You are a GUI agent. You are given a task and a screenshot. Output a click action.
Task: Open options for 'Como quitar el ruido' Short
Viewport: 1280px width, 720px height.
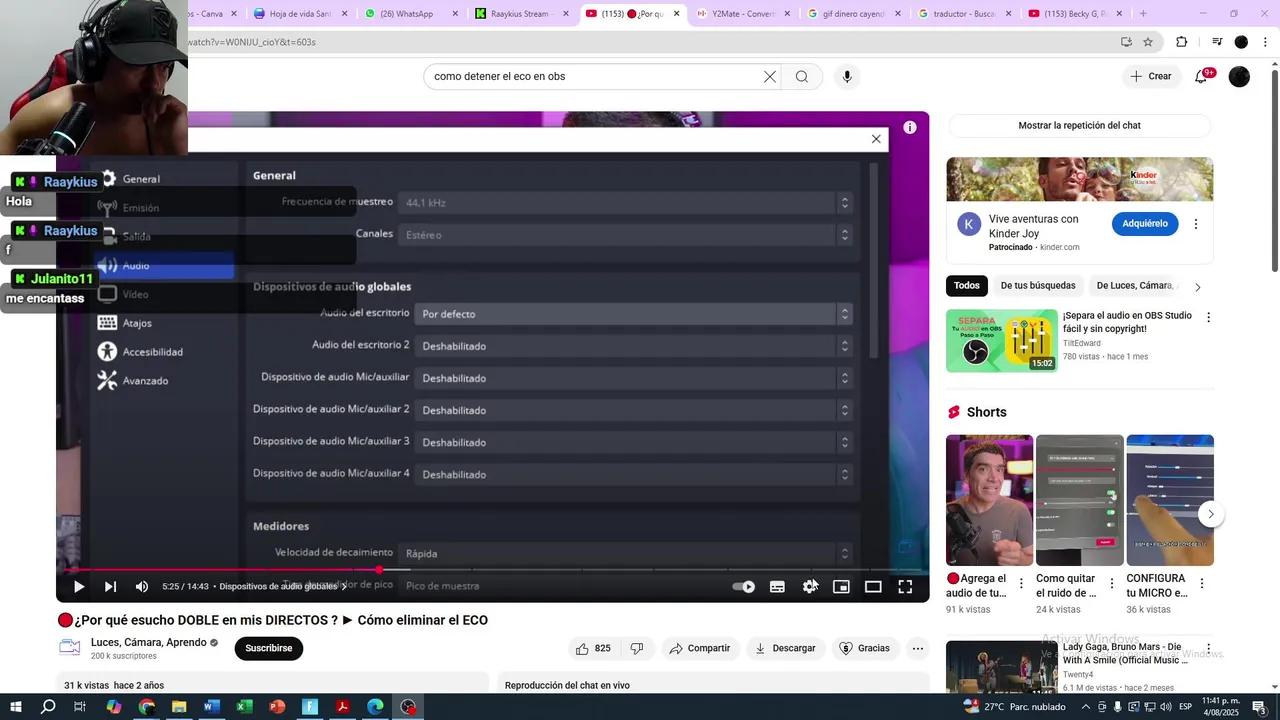coord(1112,583)
